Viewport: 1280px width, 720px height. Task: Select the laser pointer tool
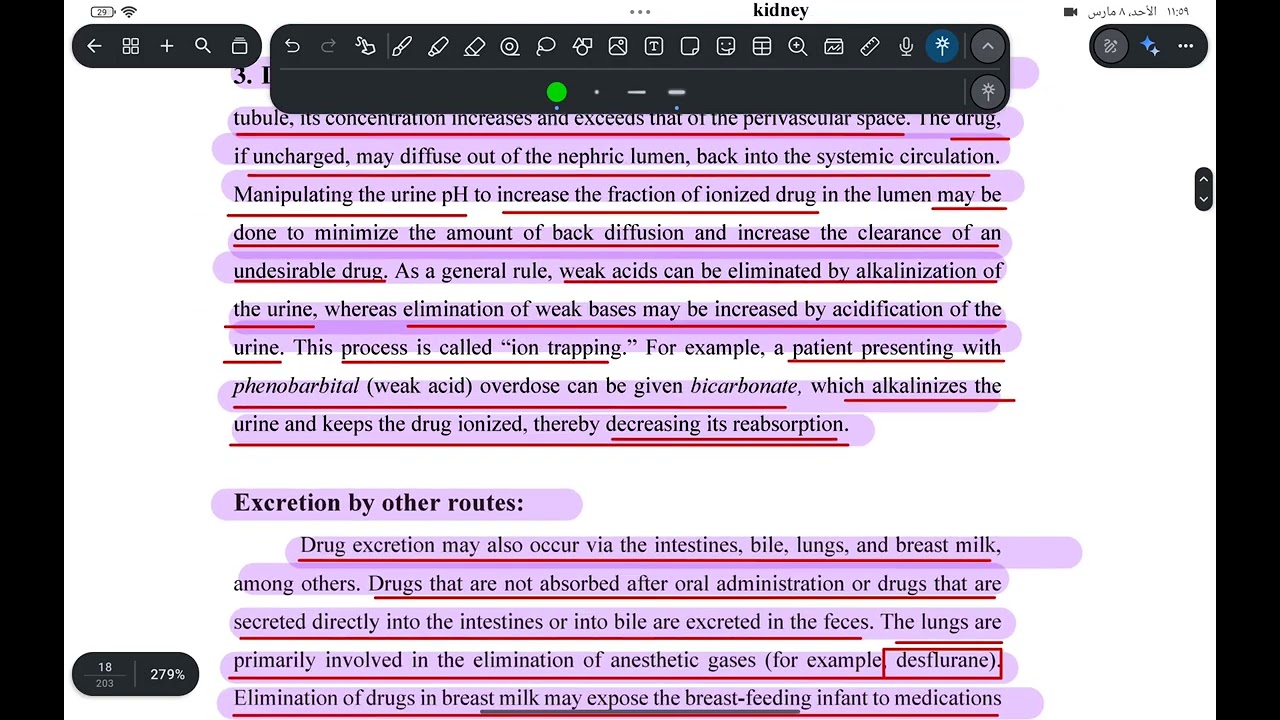pos(942,46)
